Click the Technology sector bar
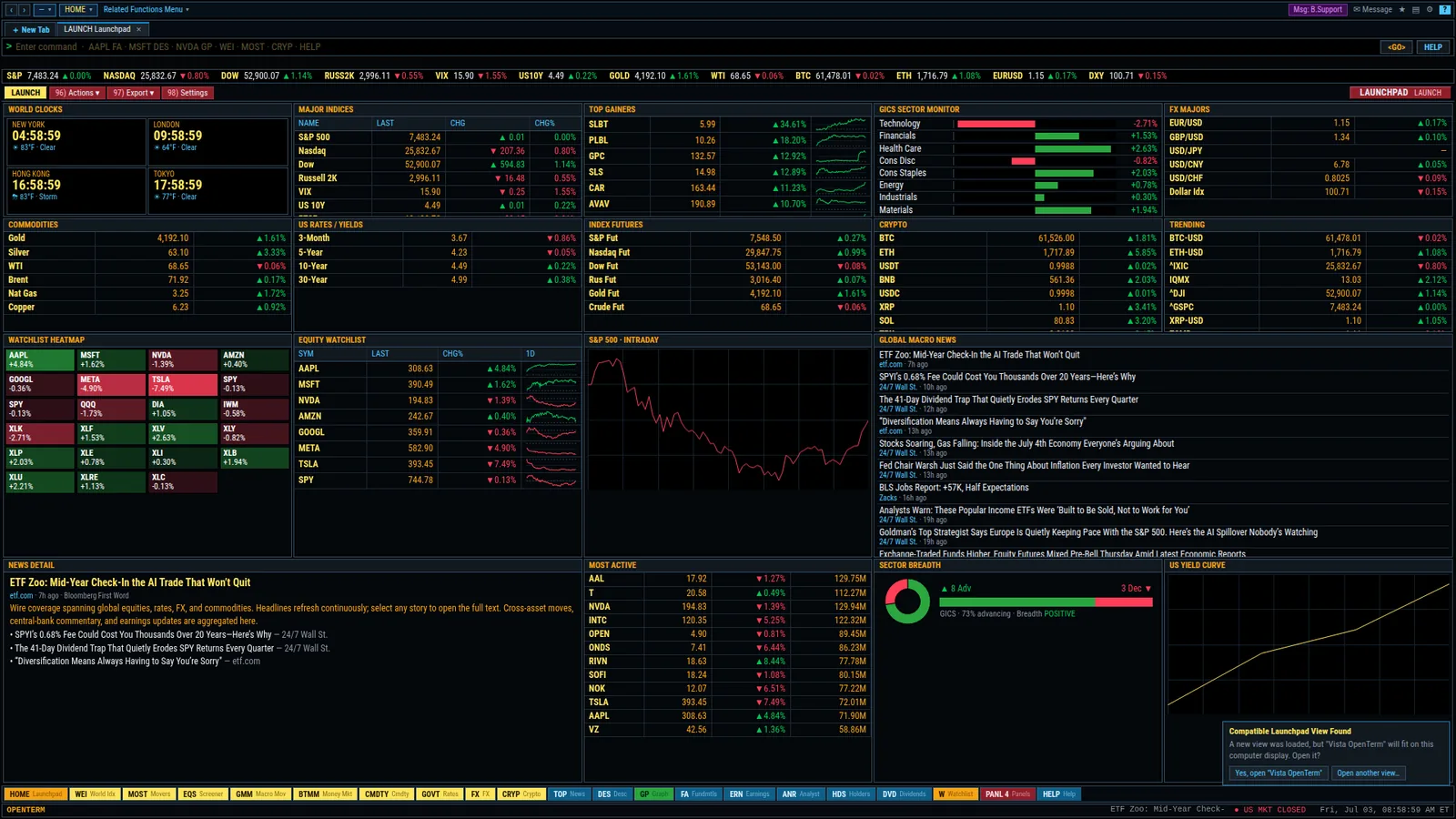1456x819 pixels. point(996,124)
